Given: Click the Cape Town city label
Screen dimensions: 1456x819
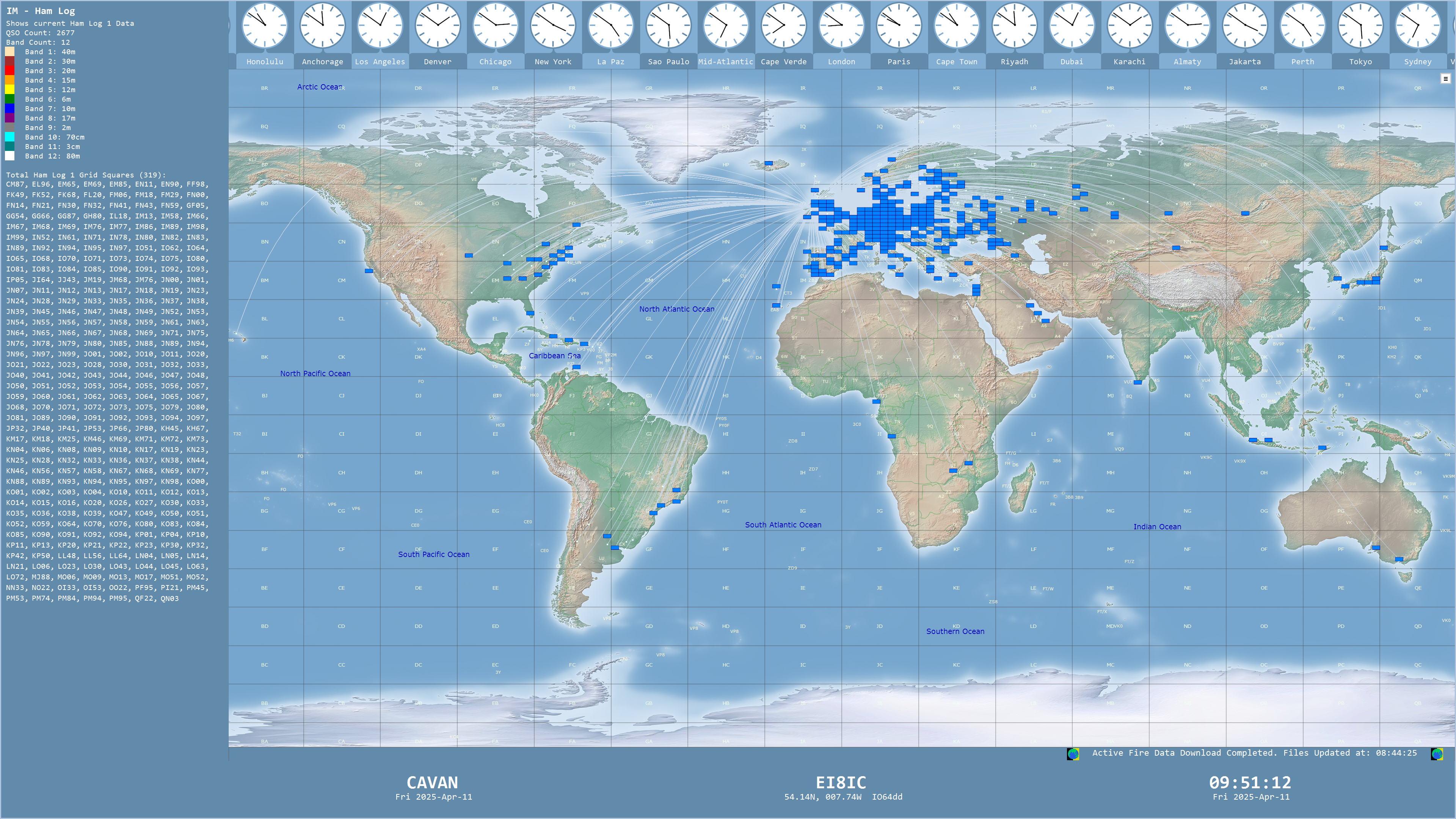Looking at the screenshot, I should (956, 61).
